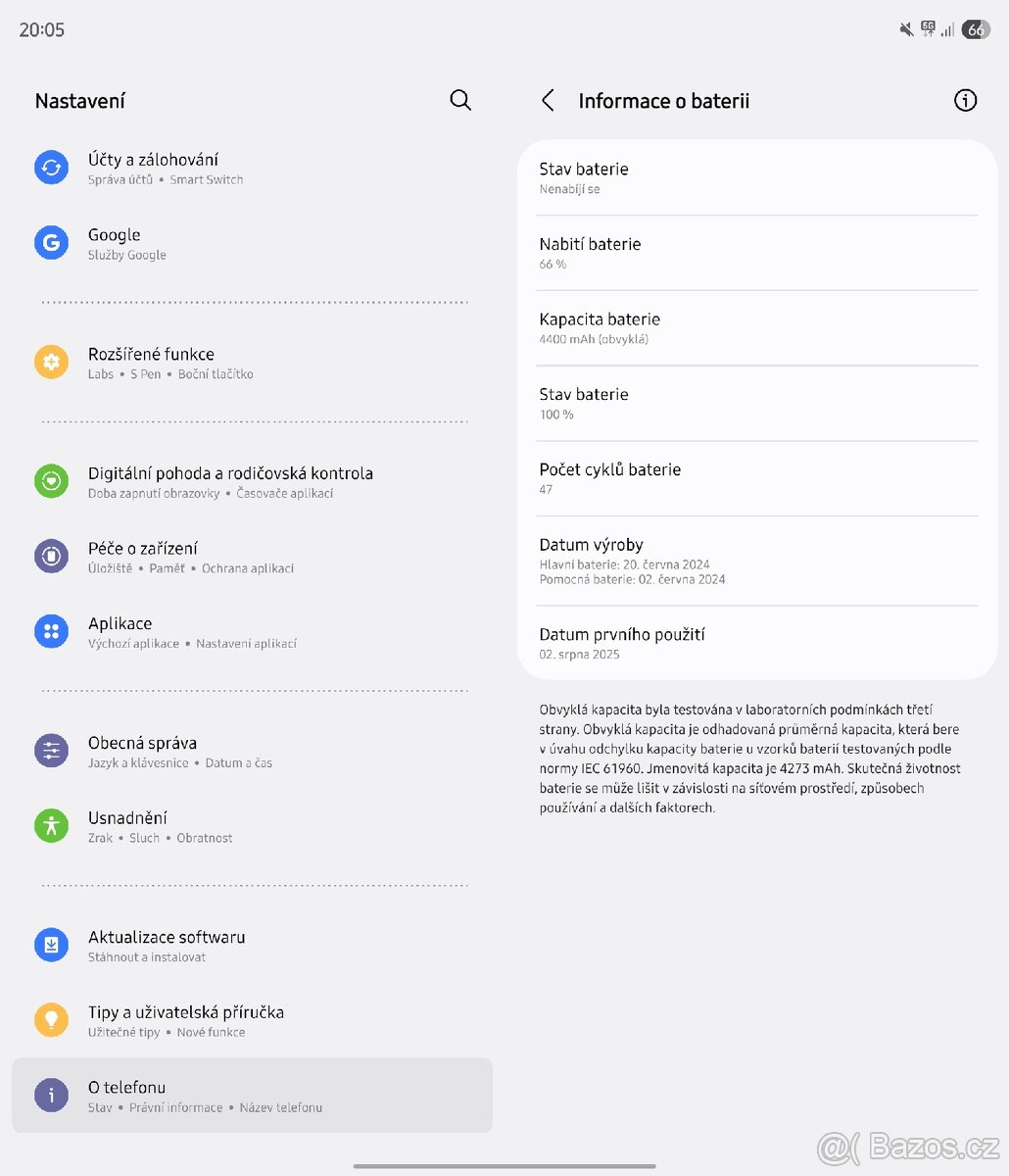Viewport: 1010px width, 1176px height.
Task: Select the Obecná správa sliders icon
Action: point(51,751)
